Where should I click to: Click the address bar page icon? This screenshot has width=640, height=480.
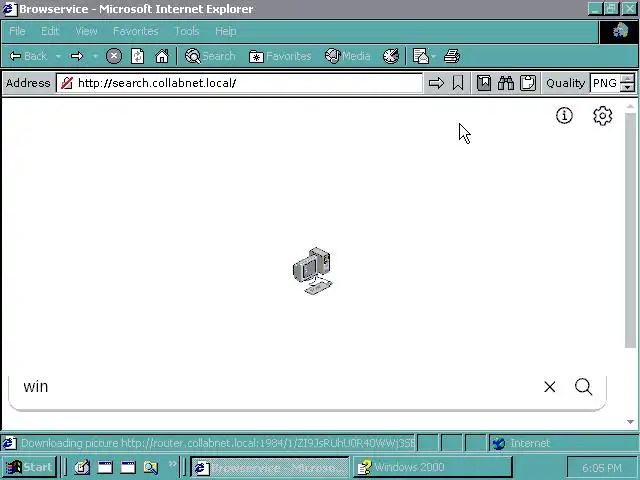click(x=67, y=83)
